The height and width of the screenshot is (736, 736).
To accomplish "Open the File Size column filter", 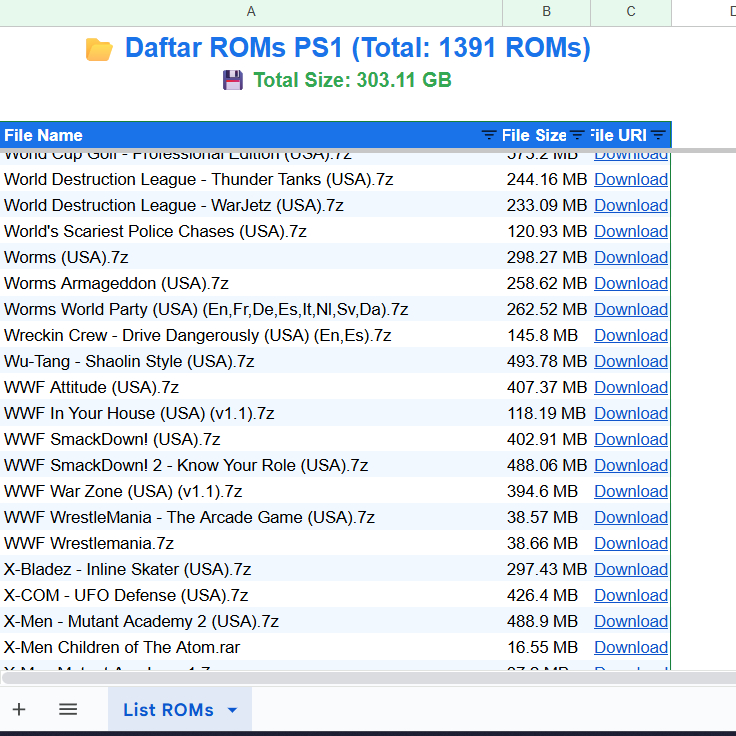I will (x=577, y=135).
